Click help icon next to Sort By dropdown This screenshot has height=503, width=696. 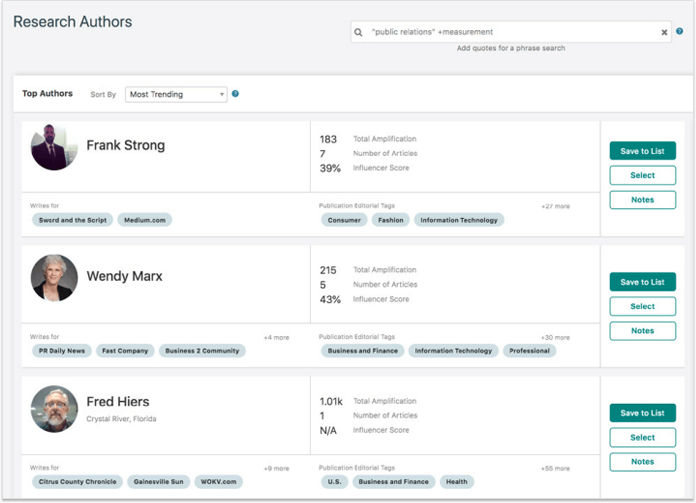point(235,94)
